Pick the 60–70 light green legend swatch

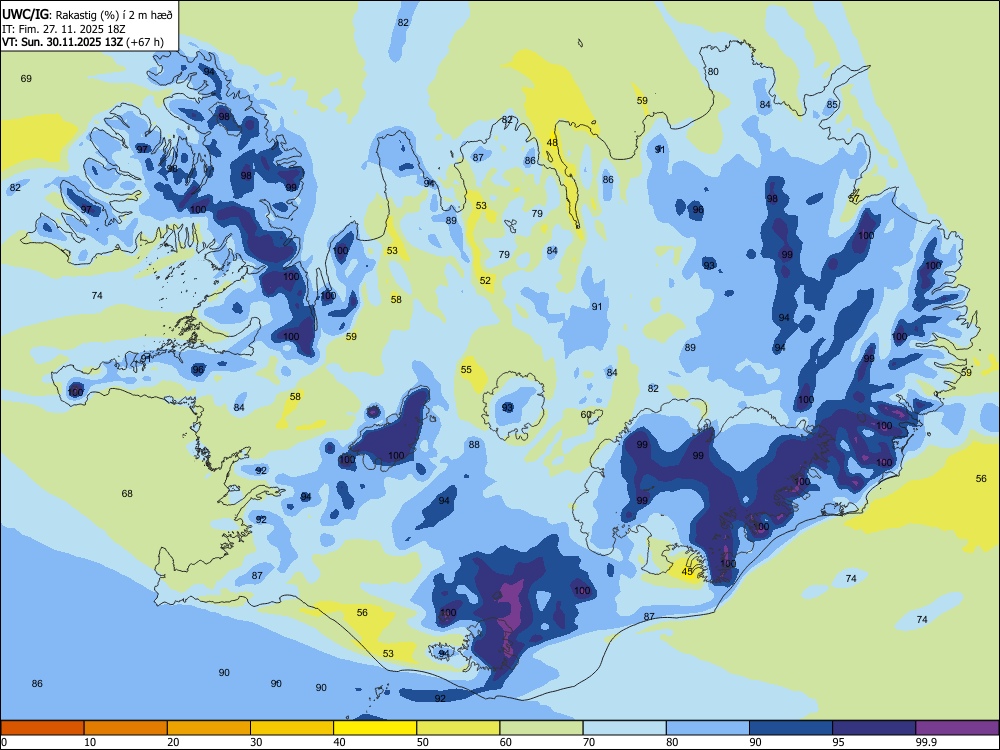click(541, 728)
